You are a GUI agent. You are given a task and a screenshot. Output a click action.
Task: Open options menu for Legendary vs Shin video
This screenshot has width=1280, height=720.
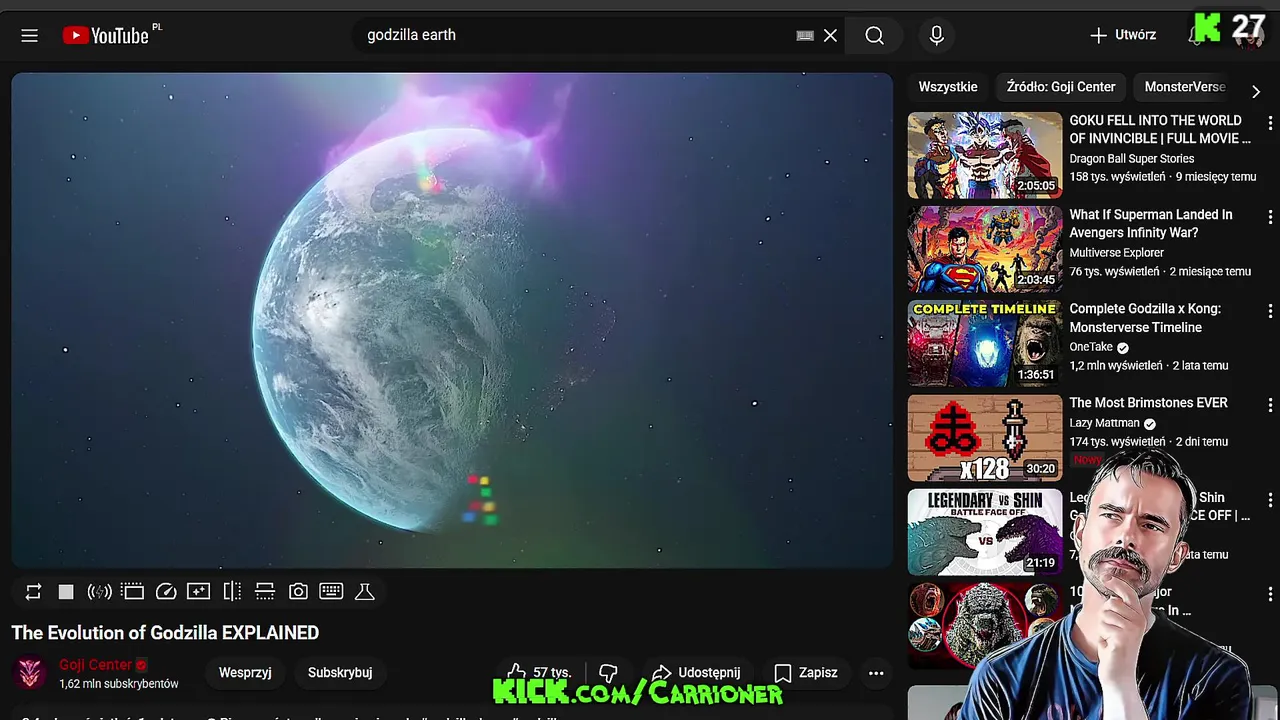coord(1270,499)
